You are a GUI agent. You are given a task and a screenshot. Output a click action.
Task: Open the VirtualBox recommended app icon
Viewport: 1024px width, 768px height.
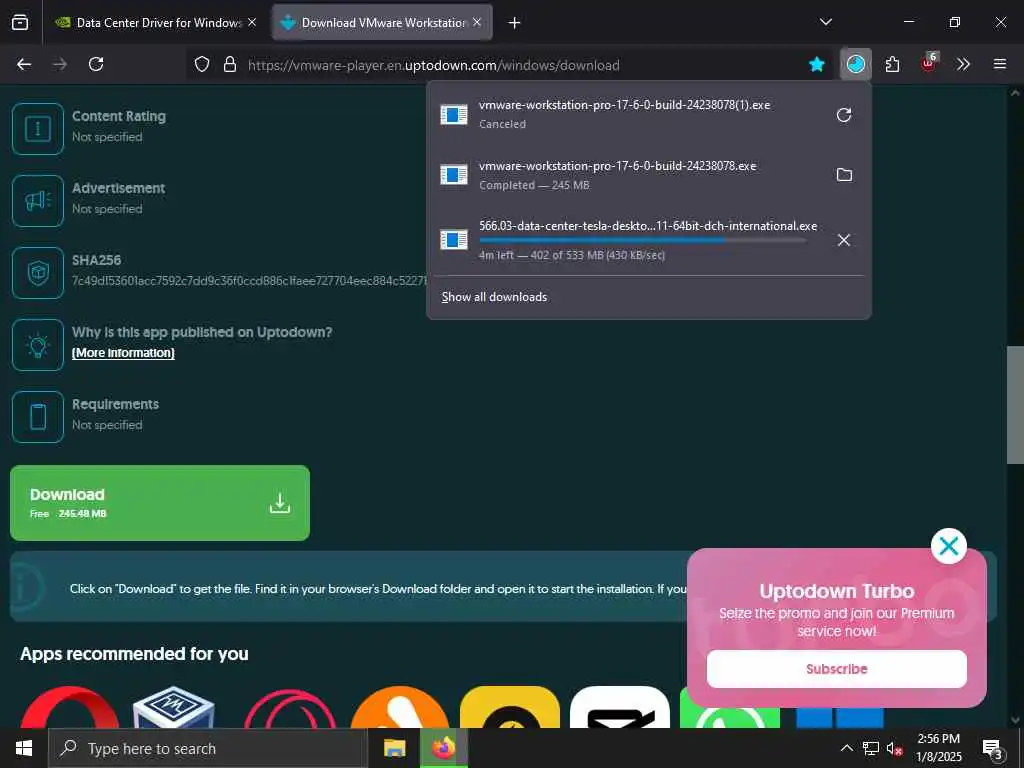(174, 708)
